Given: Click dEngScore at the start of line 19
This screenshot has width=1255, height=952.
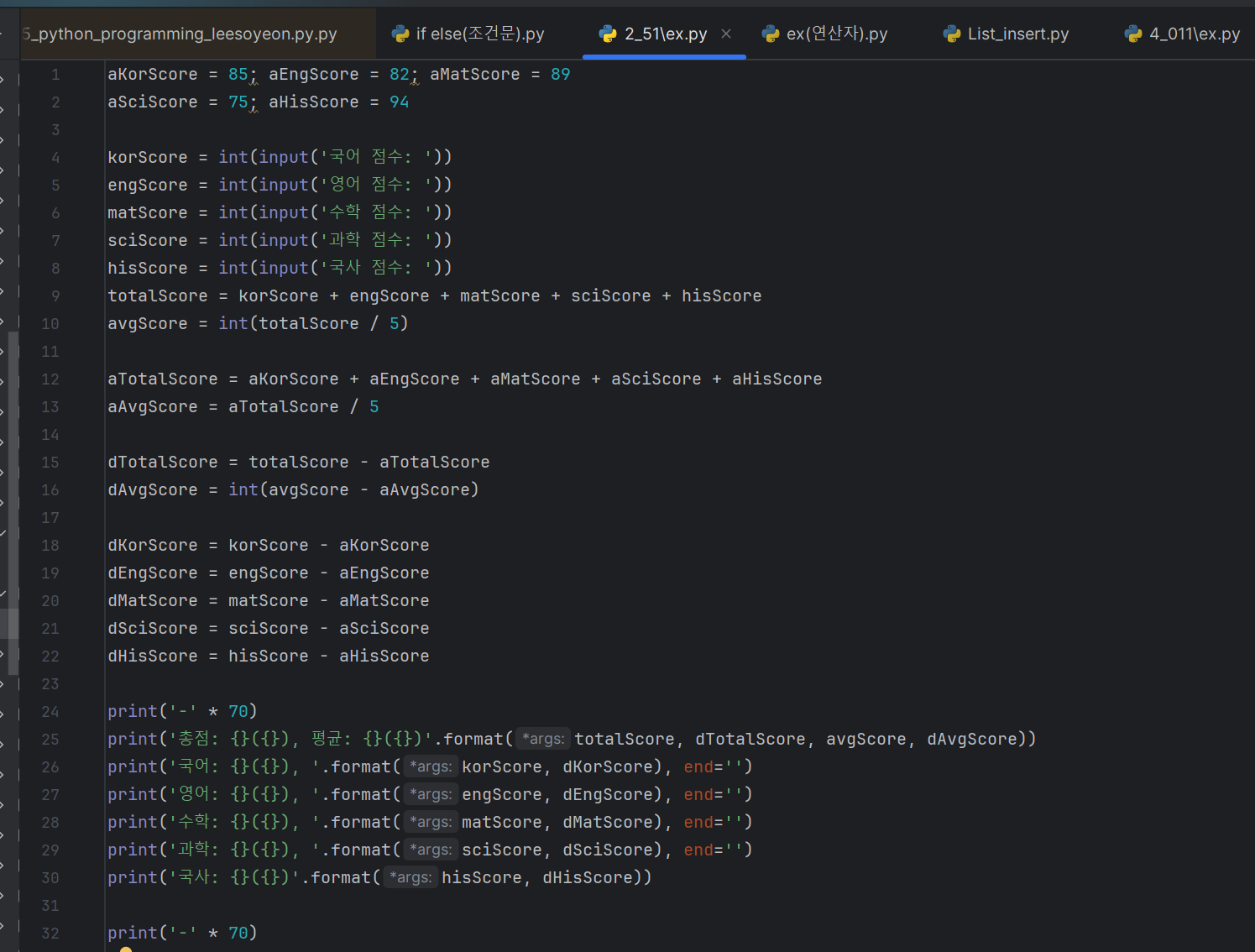Looking at the screenshot, I should coord(153,573).
